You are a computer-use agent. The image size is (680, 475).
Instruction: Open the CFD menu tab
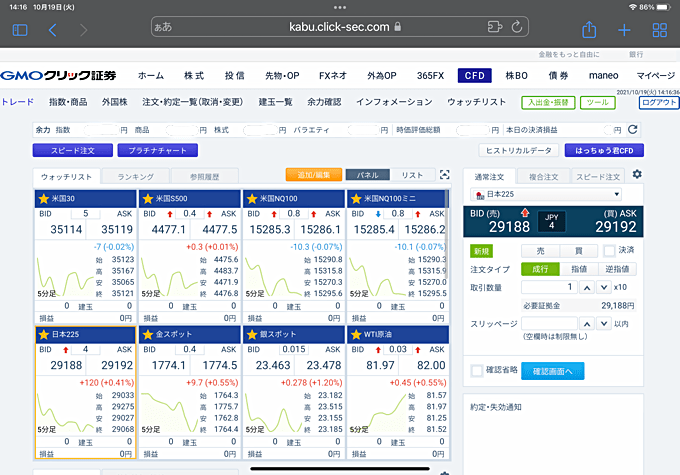[474, 75]
